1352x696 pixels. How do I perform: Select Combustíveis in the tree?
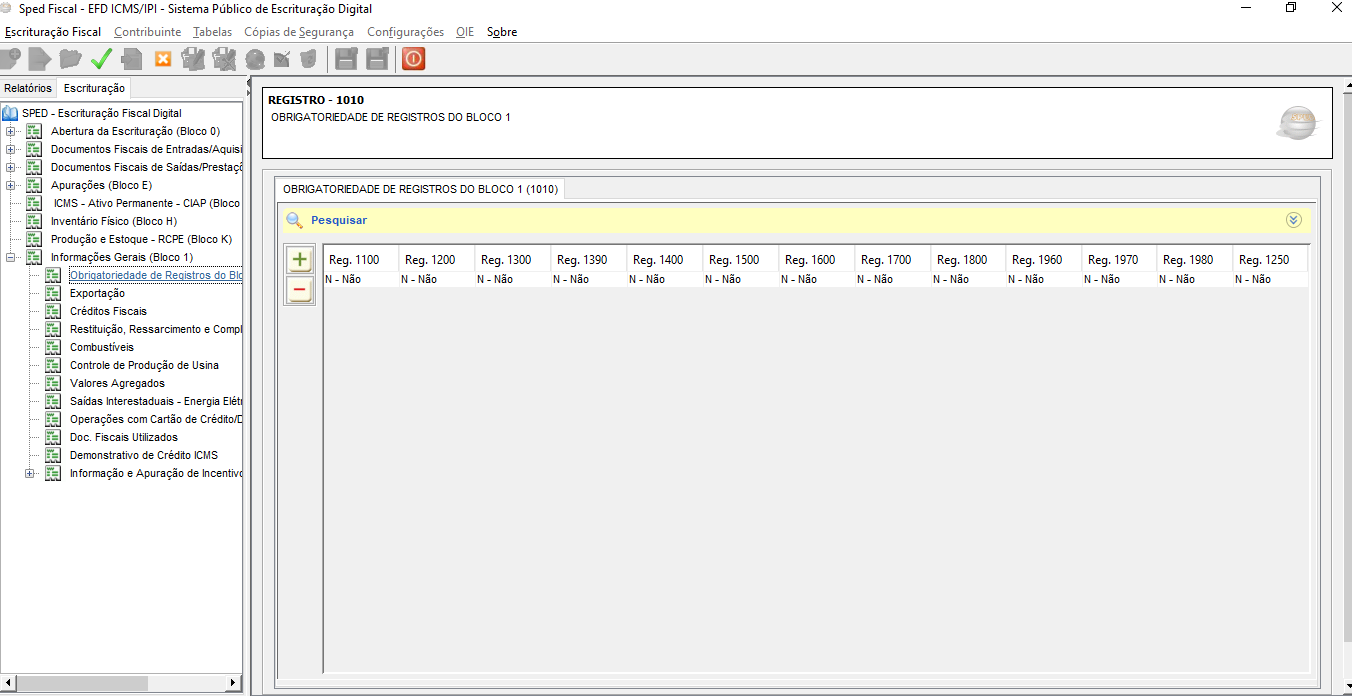click(x=101, y=347)
